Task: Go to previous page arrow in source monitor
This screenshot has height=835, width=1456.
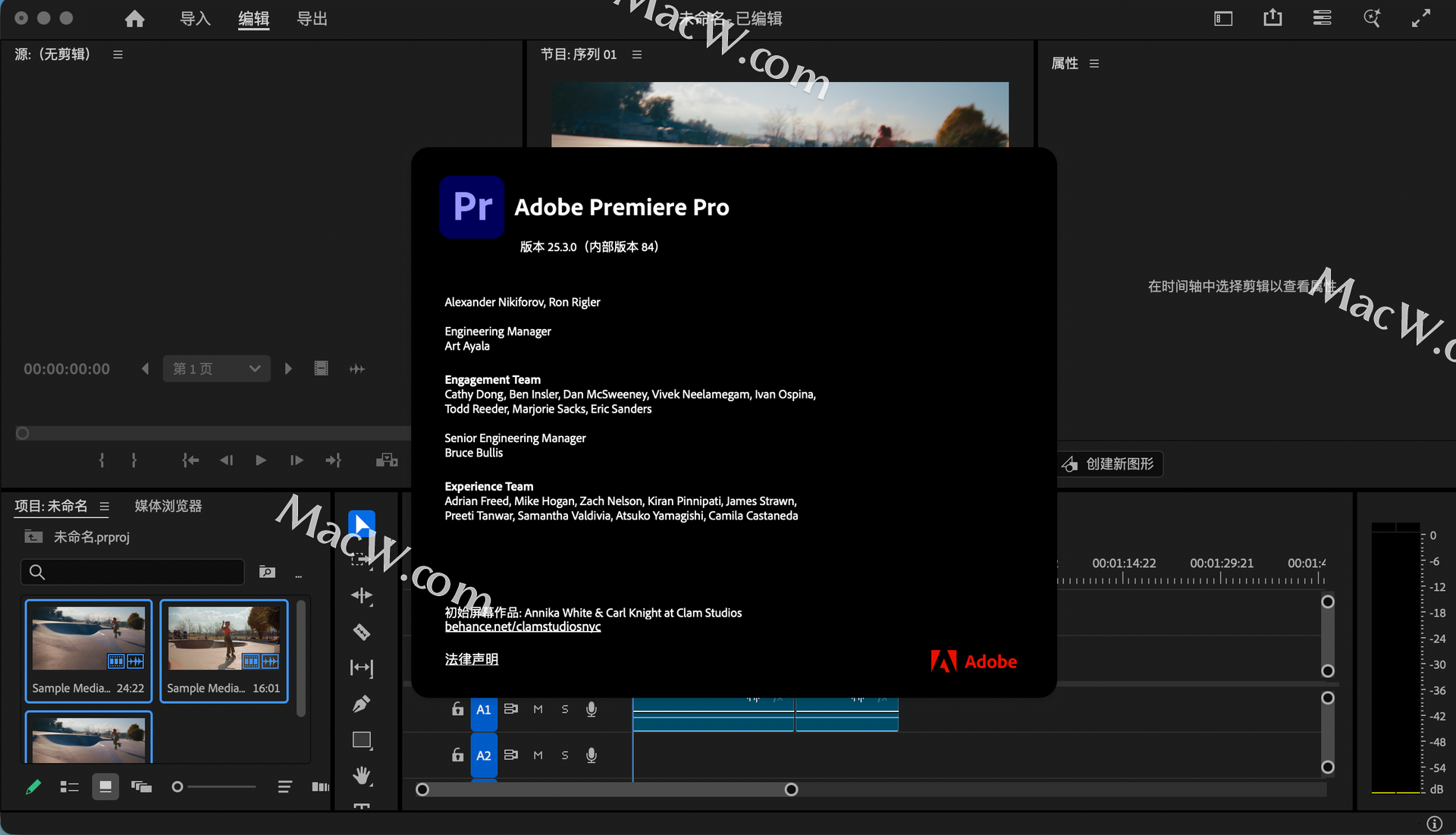Action: click(145, 369)
